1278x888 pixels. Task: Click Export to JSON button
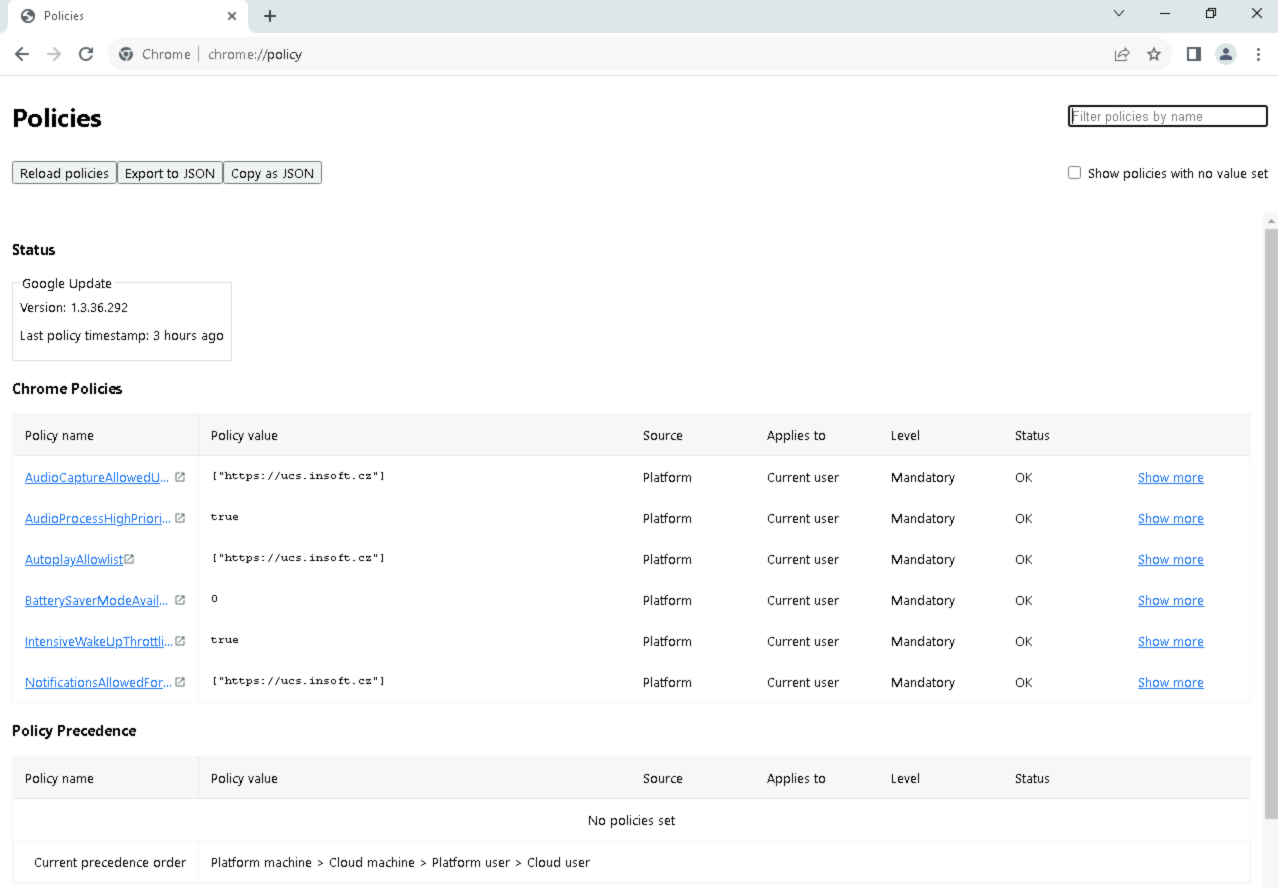[170, 173]
